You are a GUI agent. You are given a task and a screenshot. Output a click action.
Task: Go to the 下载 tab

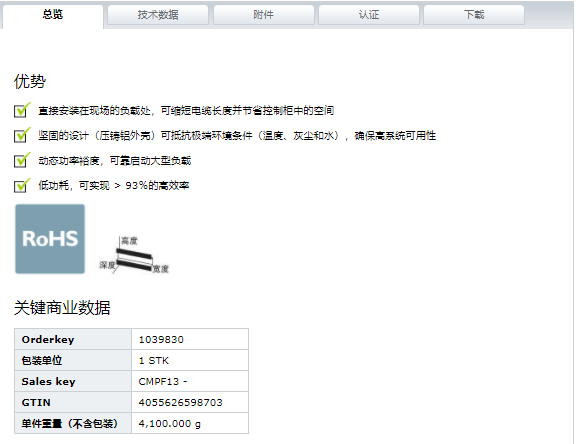click(474, 15)
